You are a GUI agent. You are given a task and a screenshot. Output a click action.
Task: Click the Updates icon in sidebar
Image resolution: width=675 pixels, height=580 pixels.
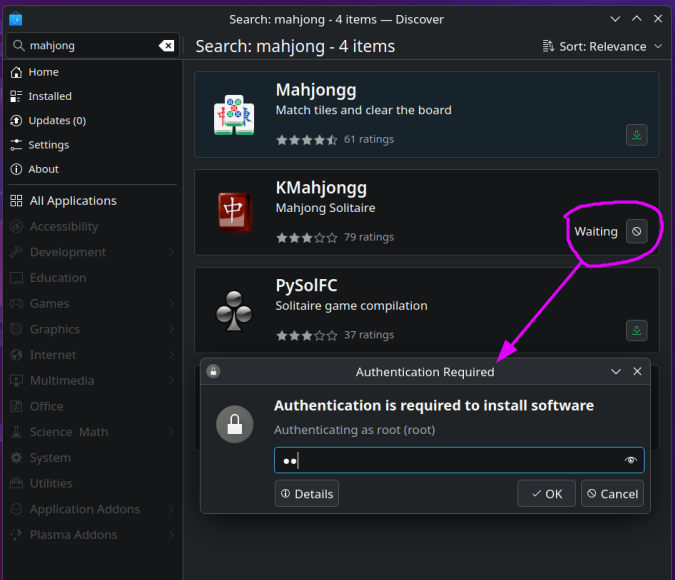click(x=16, y=121)
